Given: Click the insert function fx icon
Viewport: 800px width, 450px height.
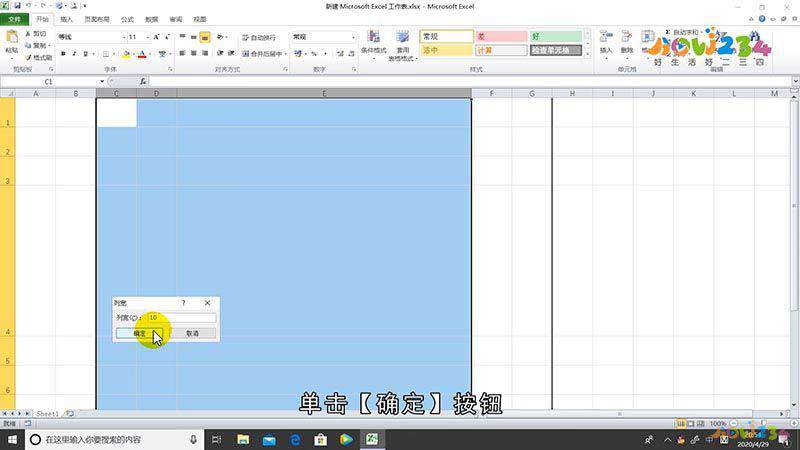Looking at the screenshot, I should (143, 82).
